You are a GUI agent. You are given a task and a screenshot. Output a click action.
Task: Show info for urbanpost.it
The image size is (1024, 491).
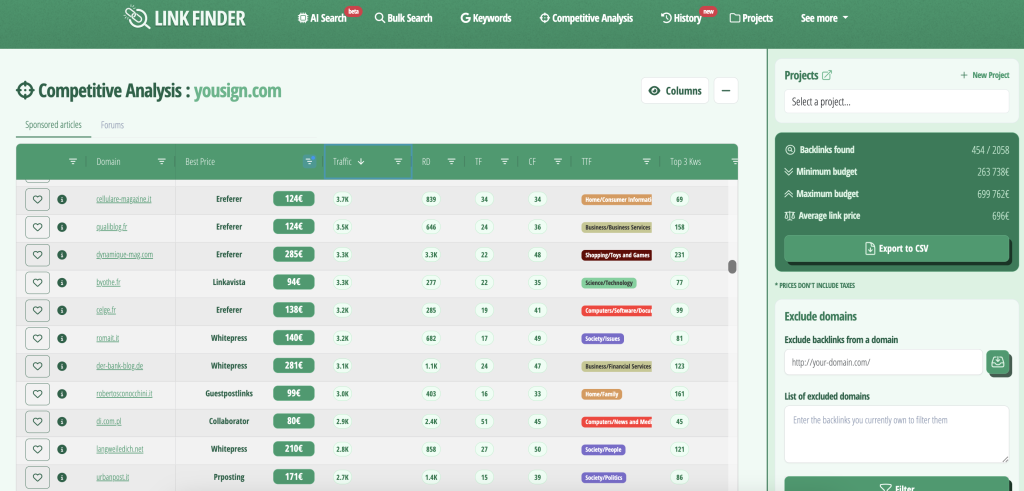(62, 477)
